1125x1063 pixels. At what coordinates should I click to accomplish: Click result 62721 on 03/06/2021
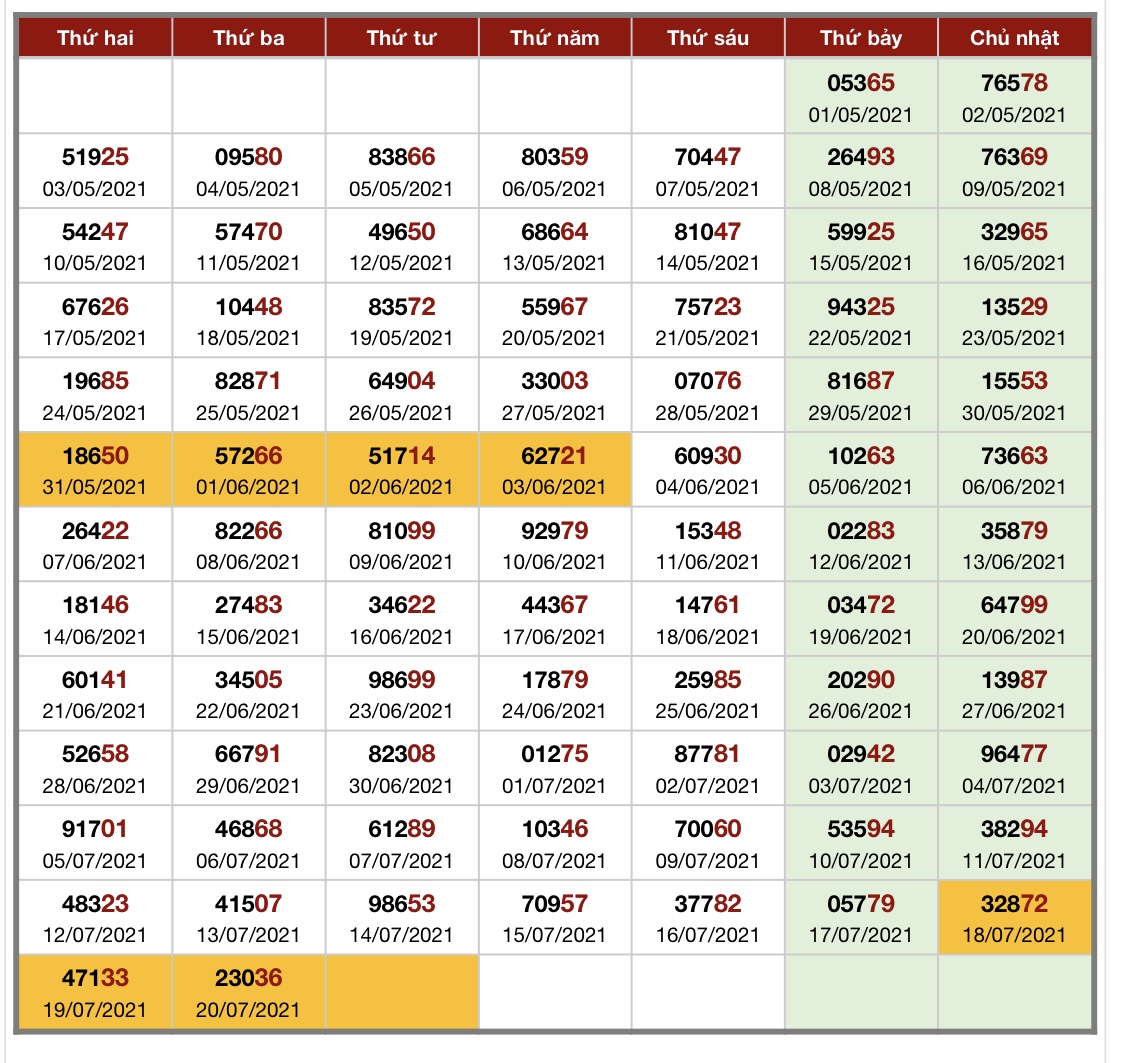click(555, 470)
